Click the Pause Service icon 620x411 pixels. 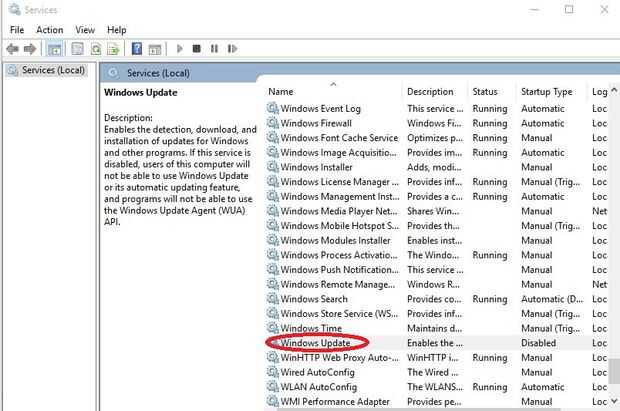point(214,49)
